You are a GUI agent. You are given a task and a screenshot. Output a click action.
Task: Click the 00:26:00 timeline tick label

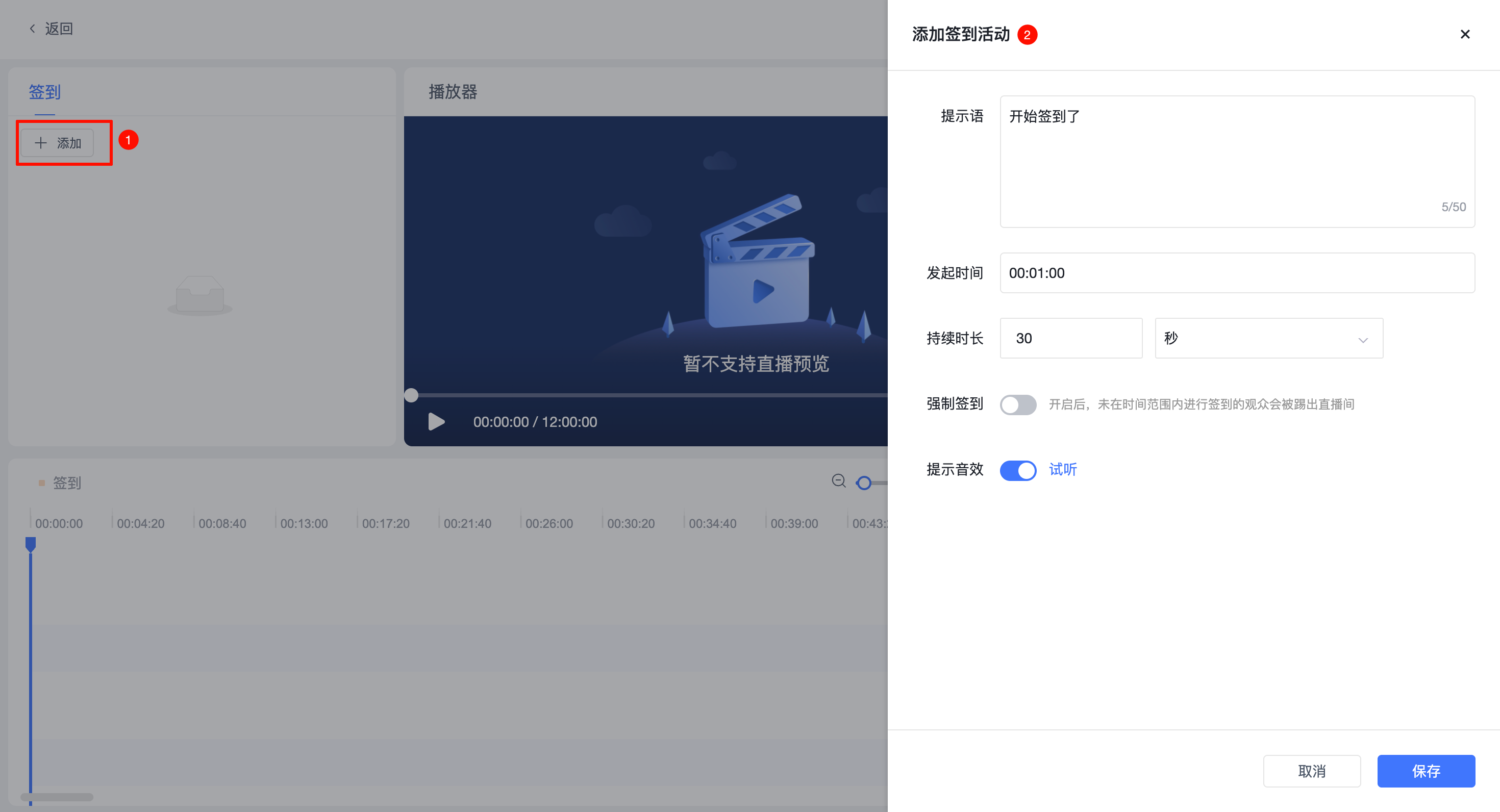point(549,523)
